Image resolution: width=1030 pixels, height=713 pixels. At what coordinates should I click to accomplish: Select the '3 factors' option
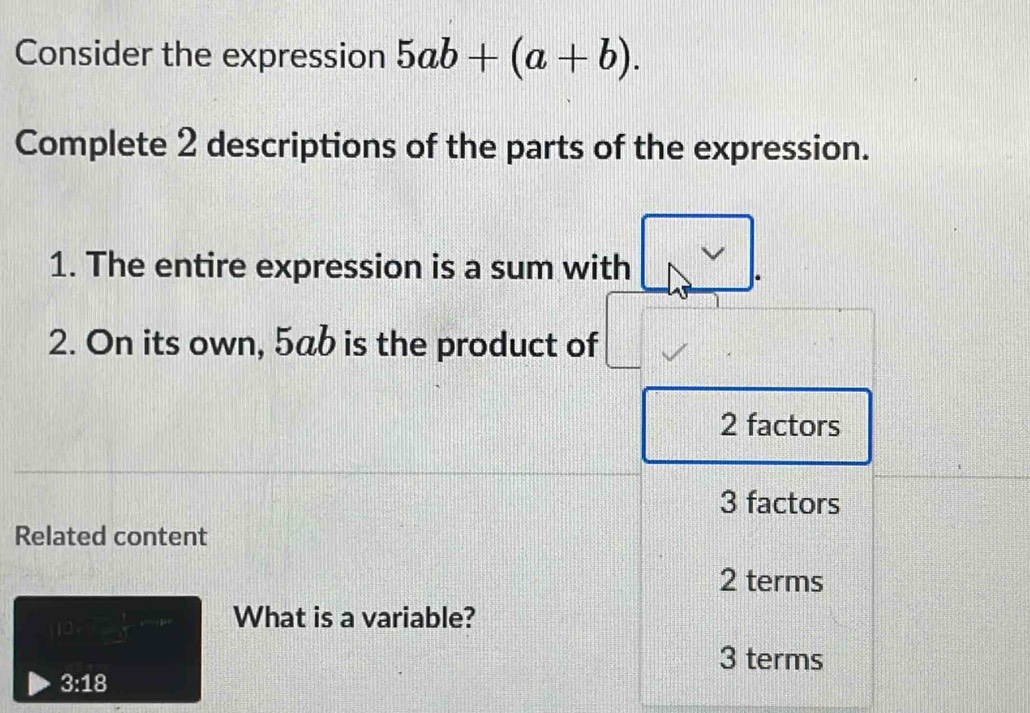point(781,503)
